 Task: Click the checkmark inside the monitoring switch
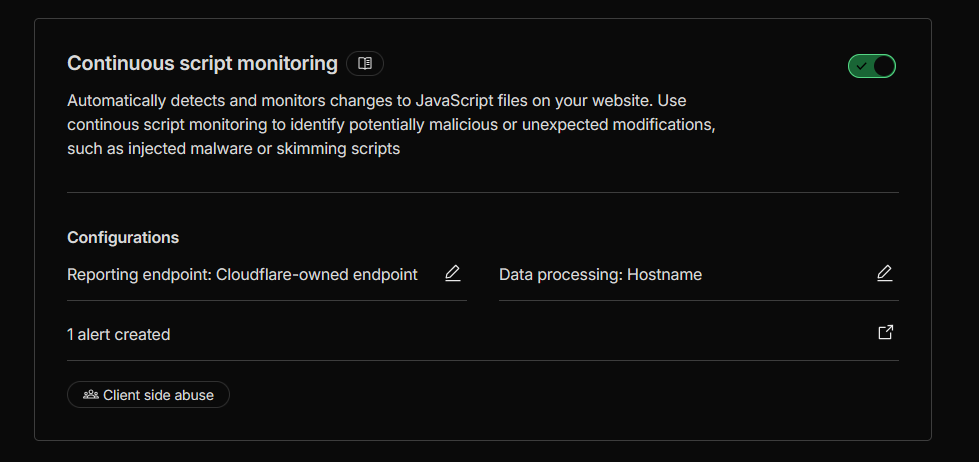[861, 66]
